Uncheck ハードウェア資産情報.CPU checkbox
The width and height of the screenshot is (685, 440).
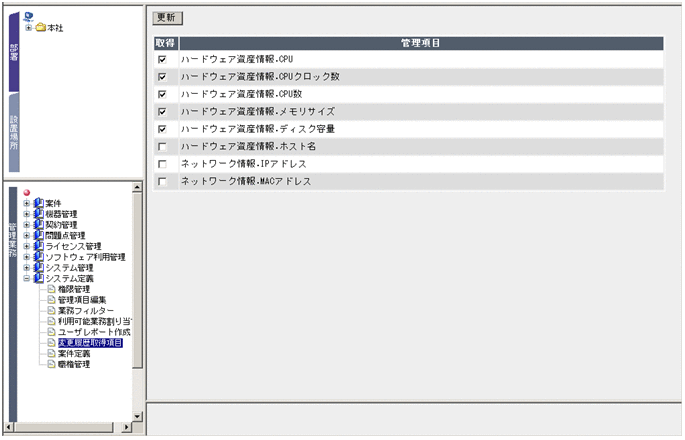click(162, 59)
